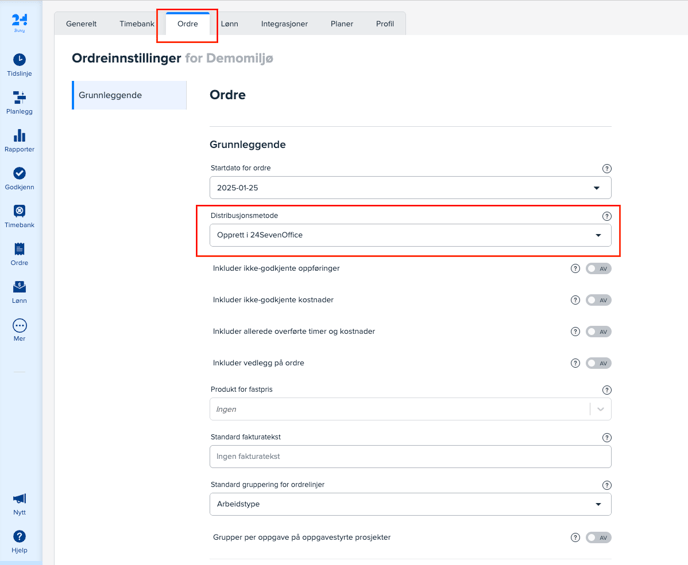Screen dimensions: 688x565
Task: Click help icon next to Distribusjonsmetode
Action: [x=606, y=216]
